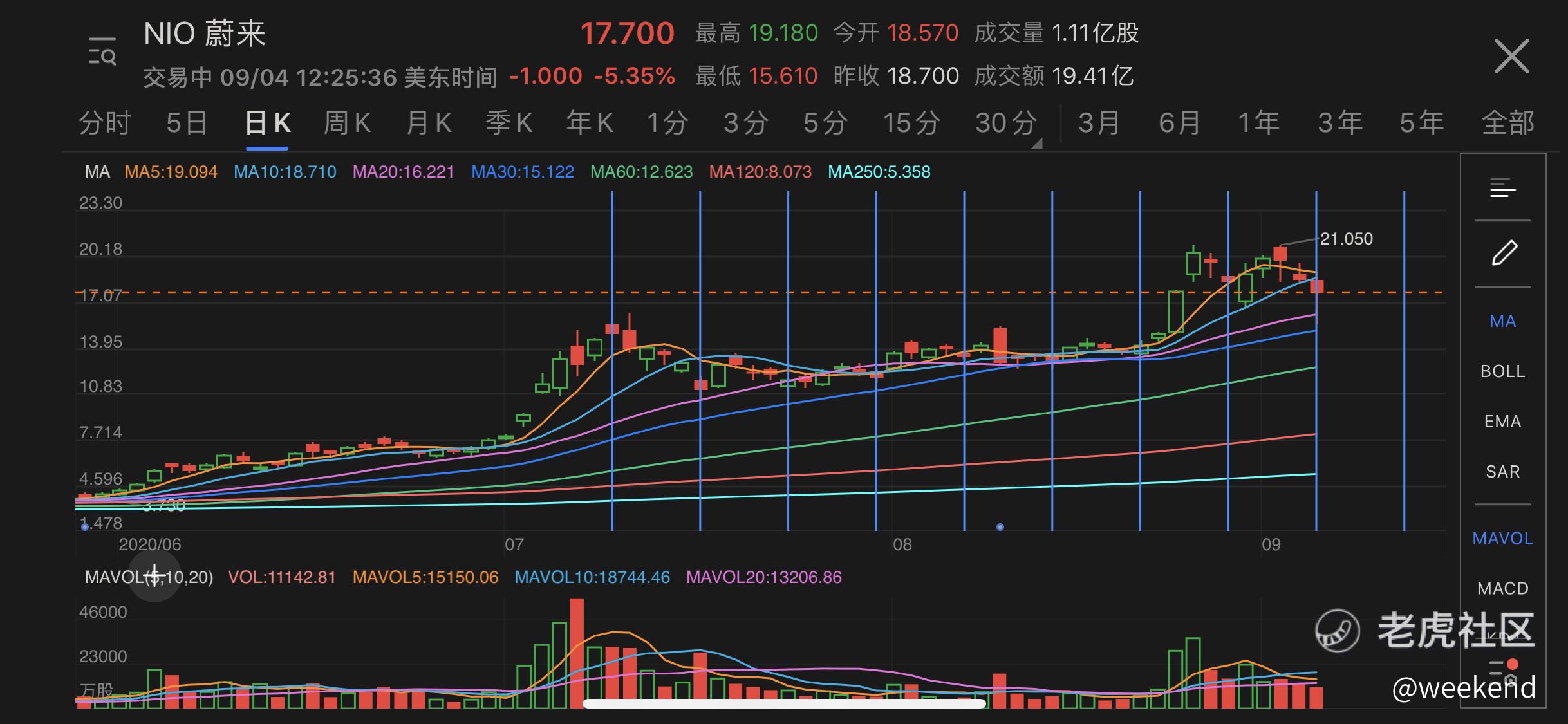Tap the crosshair cursor icon near MAVOL

point(154,575)
